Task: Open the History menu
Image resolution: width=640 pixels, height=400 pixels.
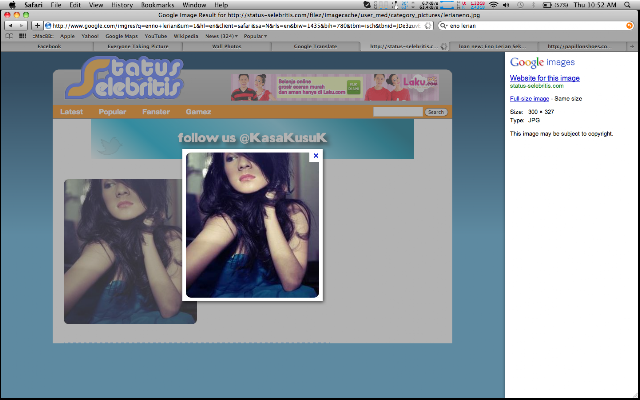Action: click(x=122, y=5)
